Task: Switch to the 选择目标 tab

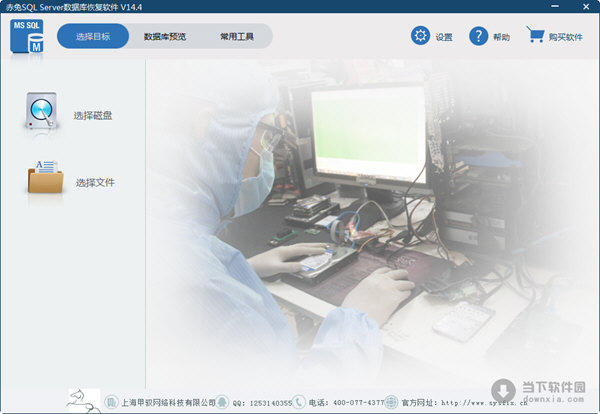Action: pyautogui.click(x=93, y=36)
